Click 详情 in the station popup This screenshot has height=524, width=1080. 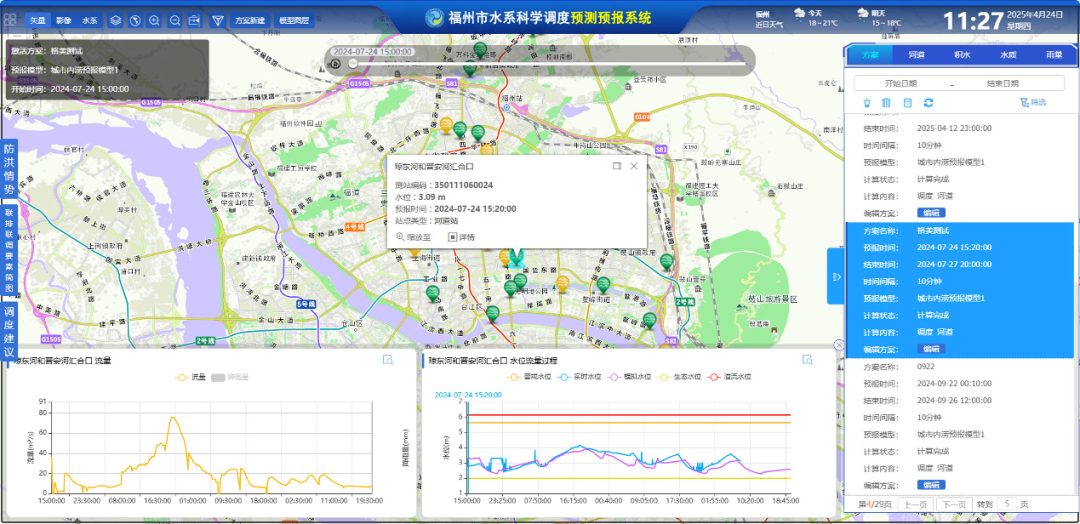click(x=461, y=237)
